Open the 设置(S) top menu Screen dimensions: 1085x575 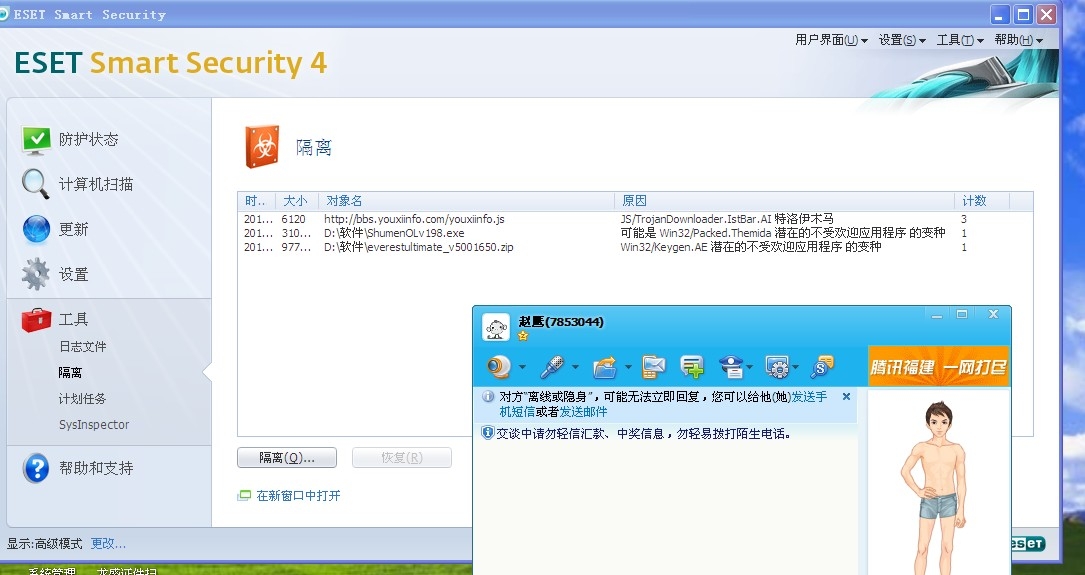pyautogui.click(x=902, y=40)
